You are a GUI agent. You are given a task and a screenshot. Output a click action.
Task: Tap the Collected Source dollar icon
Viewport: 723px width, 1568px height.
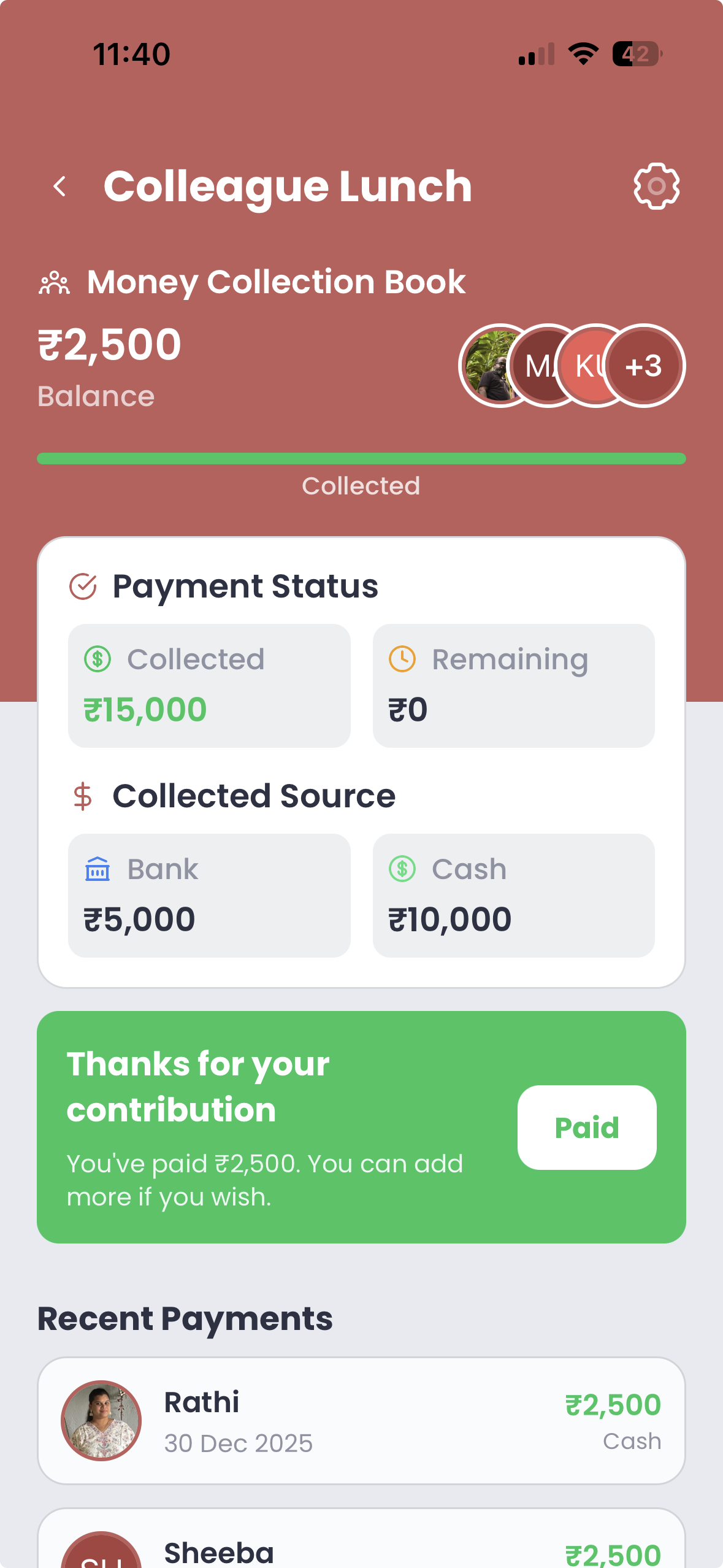pos(83,796)
